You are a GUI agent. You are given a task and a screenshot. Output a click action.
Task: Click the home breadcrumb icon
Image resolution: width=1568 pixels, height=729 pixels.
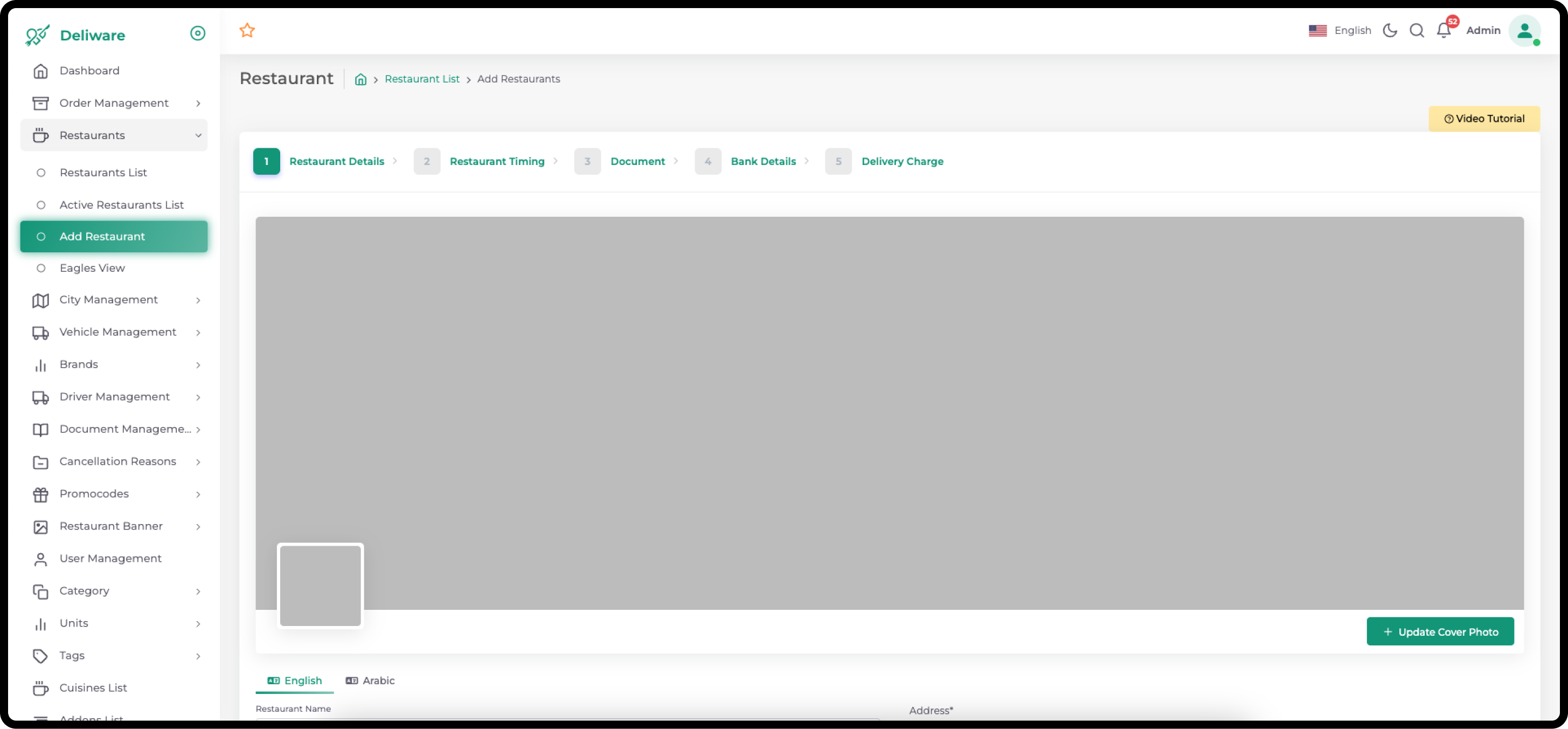point(360,79)
